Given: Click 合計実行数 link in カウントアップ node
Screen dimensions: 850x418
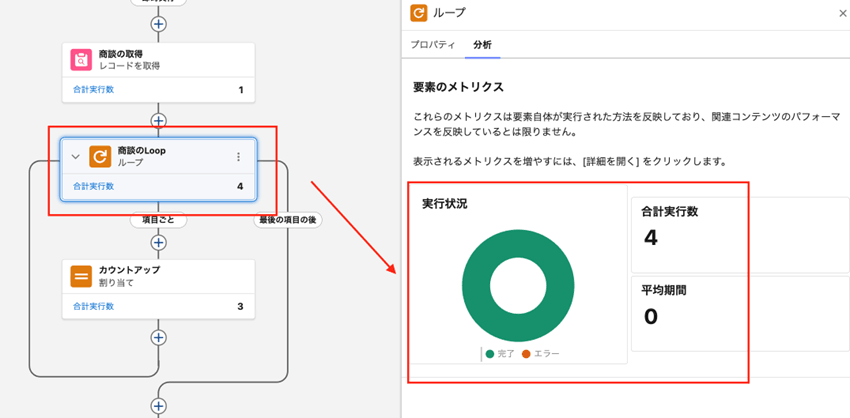Looking at the screenshot, I should [x=93, y=306].
